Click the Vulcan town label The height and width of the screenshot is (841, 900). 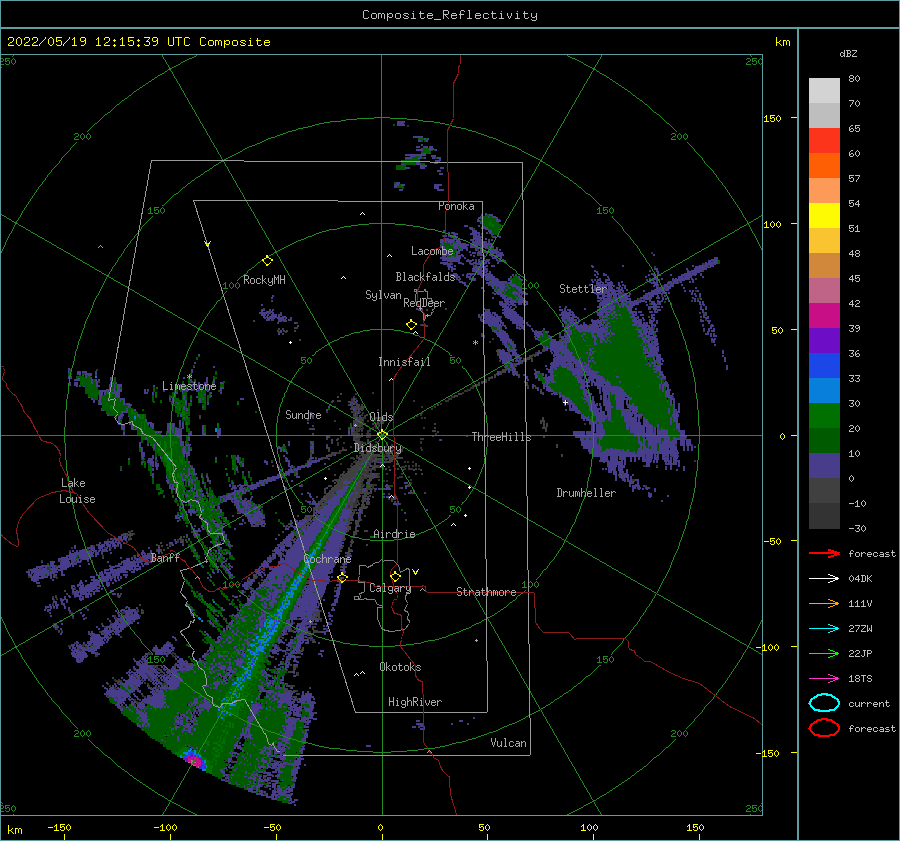(x=508, y=743)
